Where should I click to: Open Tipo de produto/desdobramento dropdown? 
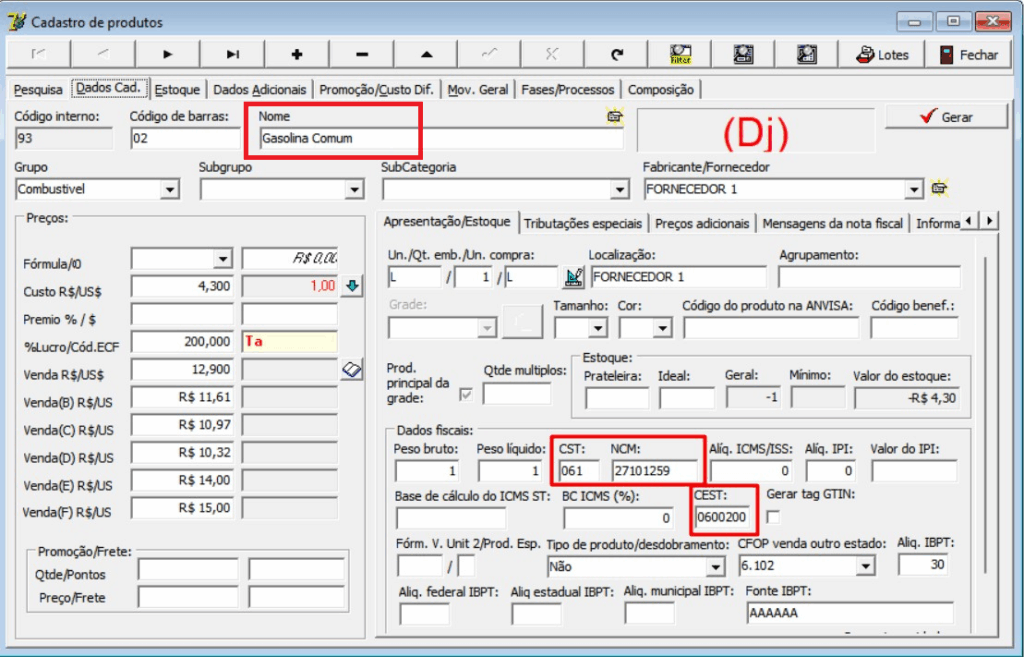pos(716,565)
